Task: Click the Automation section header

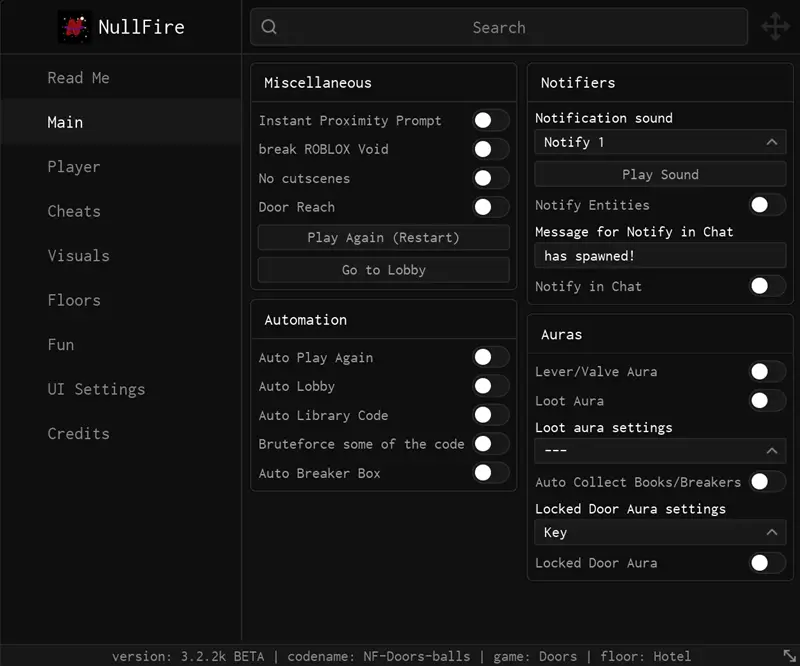Action: 306,320
